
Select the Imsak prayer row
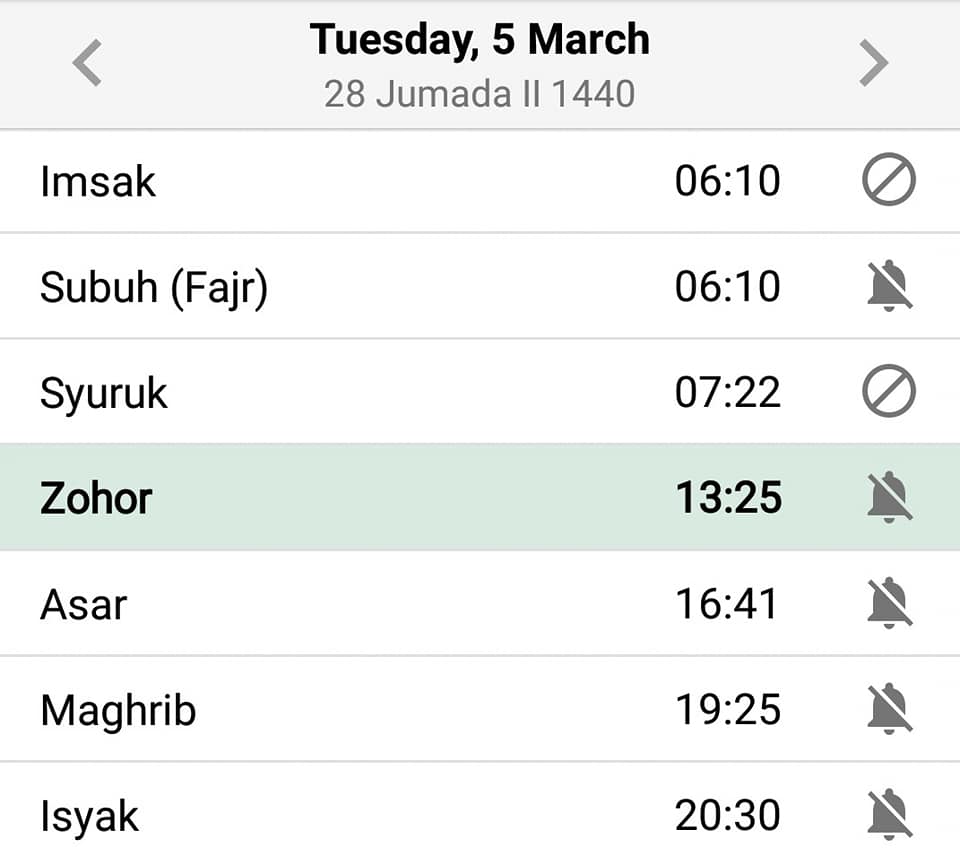480,181
